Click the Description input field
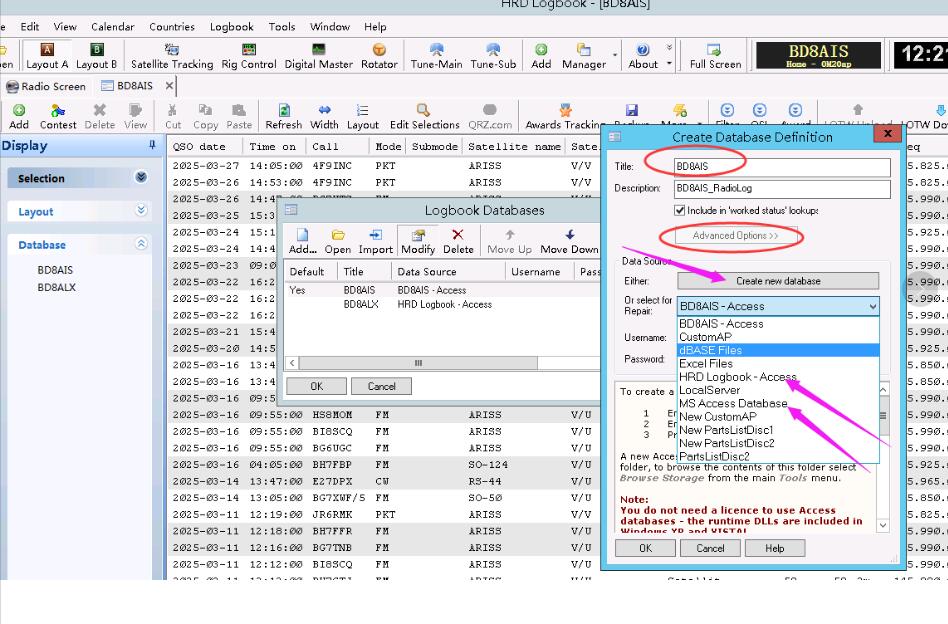The height and width of the screenshot is (624, 948). tap(782, 189)
